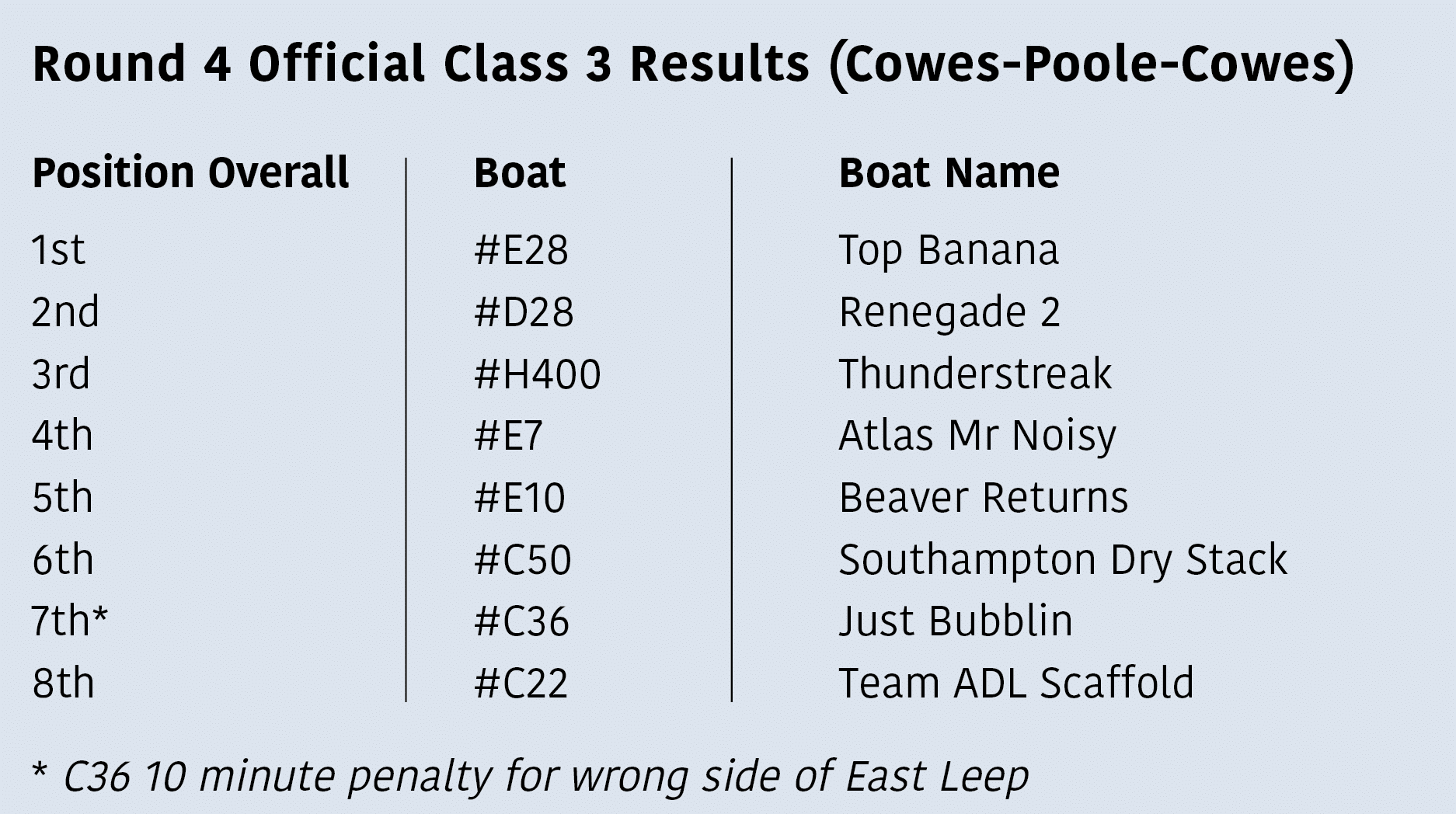Viewport: 1456px width, 814px height.
Task: Click the Round 4 Official Class 3 Results title
Action: coord(694,64)
